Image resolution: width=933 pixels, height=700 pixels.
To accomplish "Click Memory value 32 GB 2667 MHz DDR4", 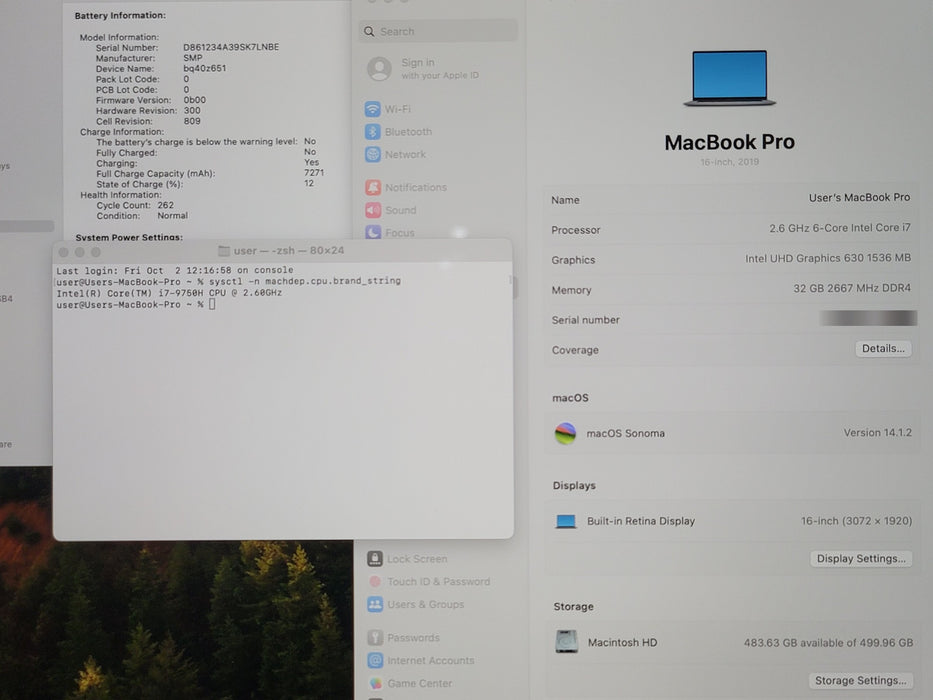I will 851,288.
